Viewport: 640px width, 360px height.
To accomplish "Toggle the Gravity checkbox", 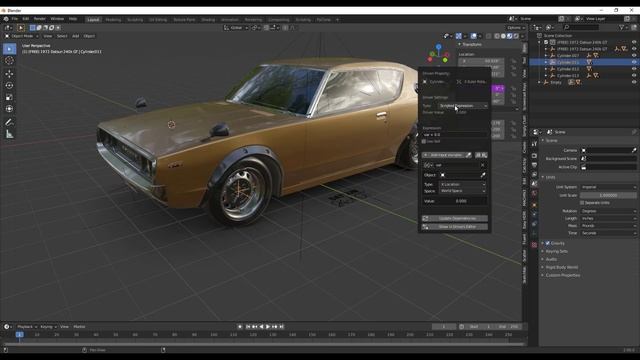I will (548, 243).
